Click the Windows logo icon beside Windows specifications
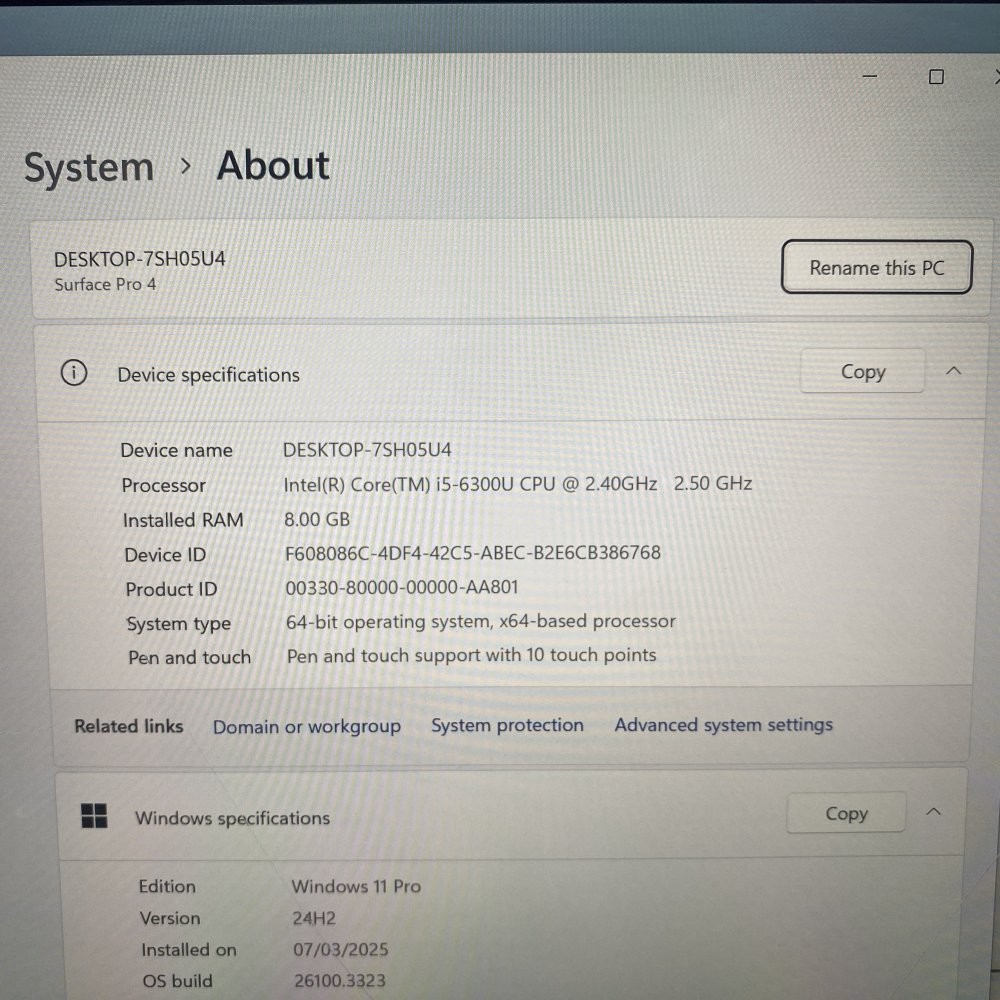This screenshot has width=1000, height=1000. pyautogui.click(x=94, y=816)
